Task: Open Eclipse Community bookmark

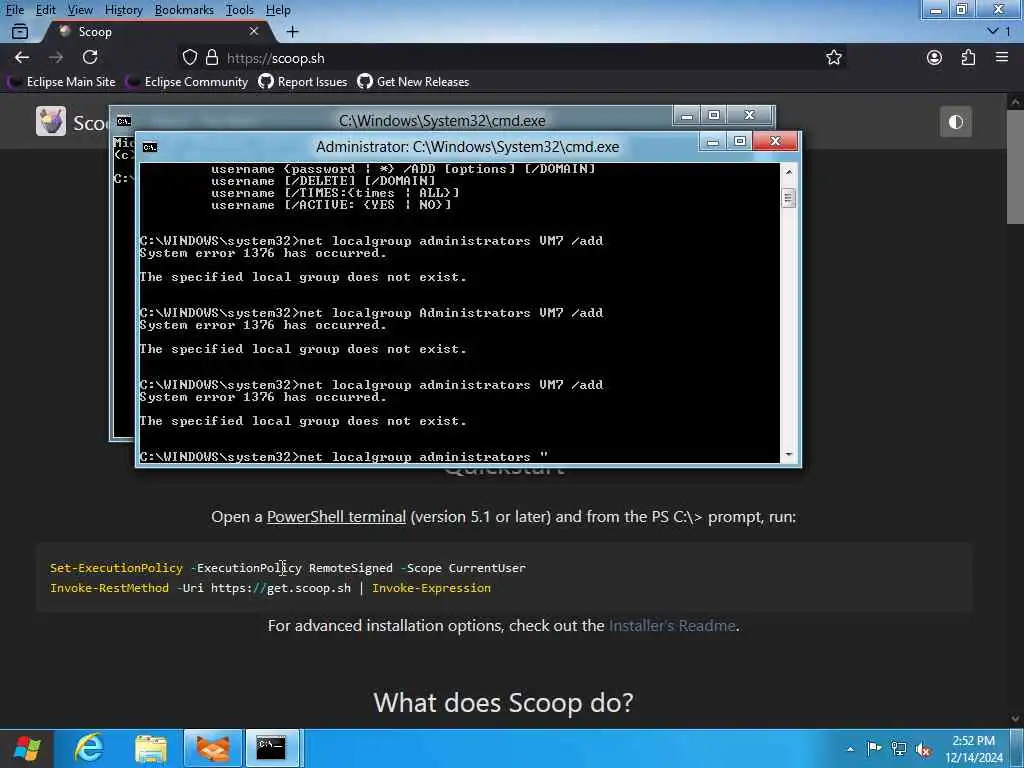Action: [187, 82]
